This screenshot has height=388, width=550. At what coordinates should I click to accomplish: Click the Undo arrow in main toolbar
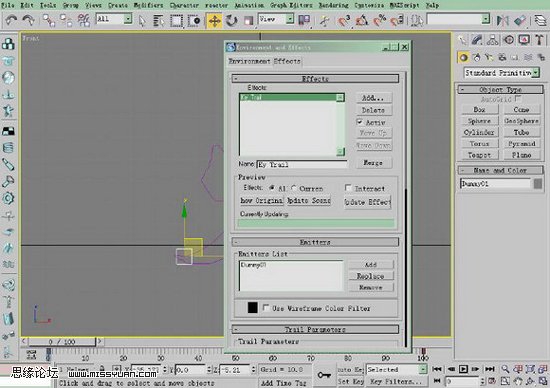click(x=11, y=20)
